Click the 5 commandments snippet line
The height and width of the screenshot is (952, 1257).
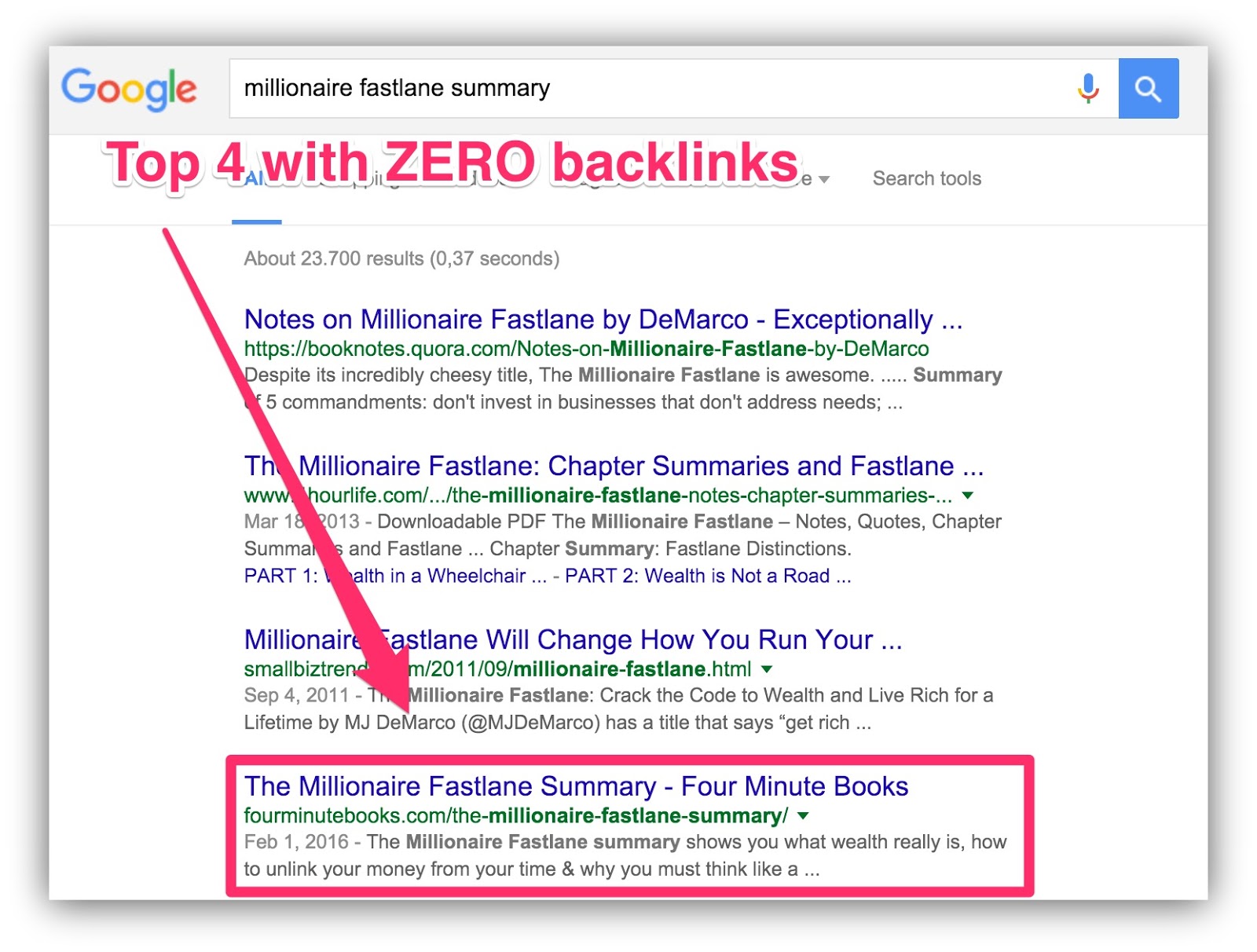[x=574, y=402]
